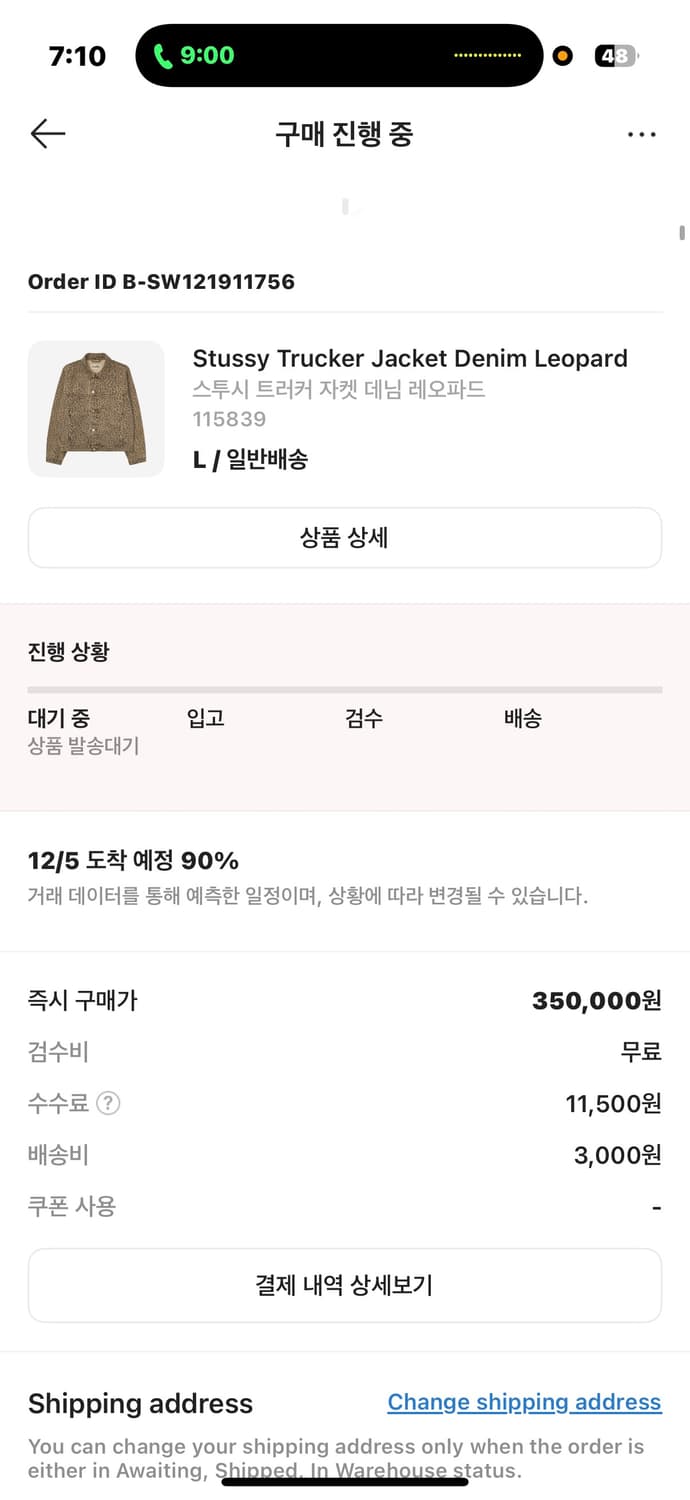Select the 대기 중 progress stage
Viewport: 690px width, 1500px height.
point(60,718)
